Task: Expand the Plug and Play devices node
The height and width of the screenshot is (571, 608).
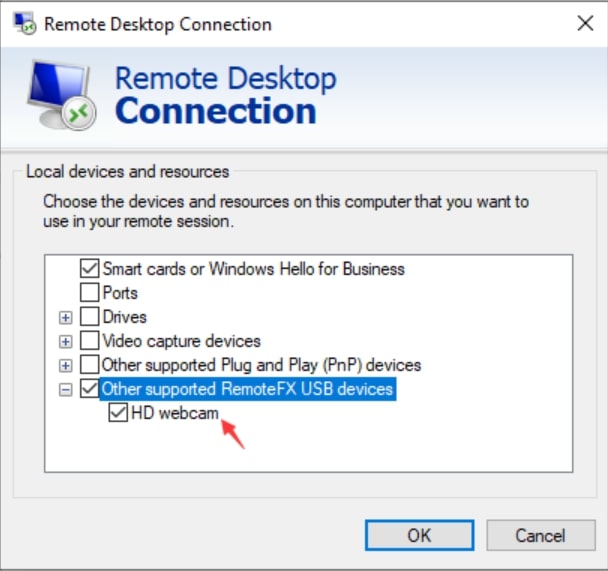Action: click(x=66, y=365)
